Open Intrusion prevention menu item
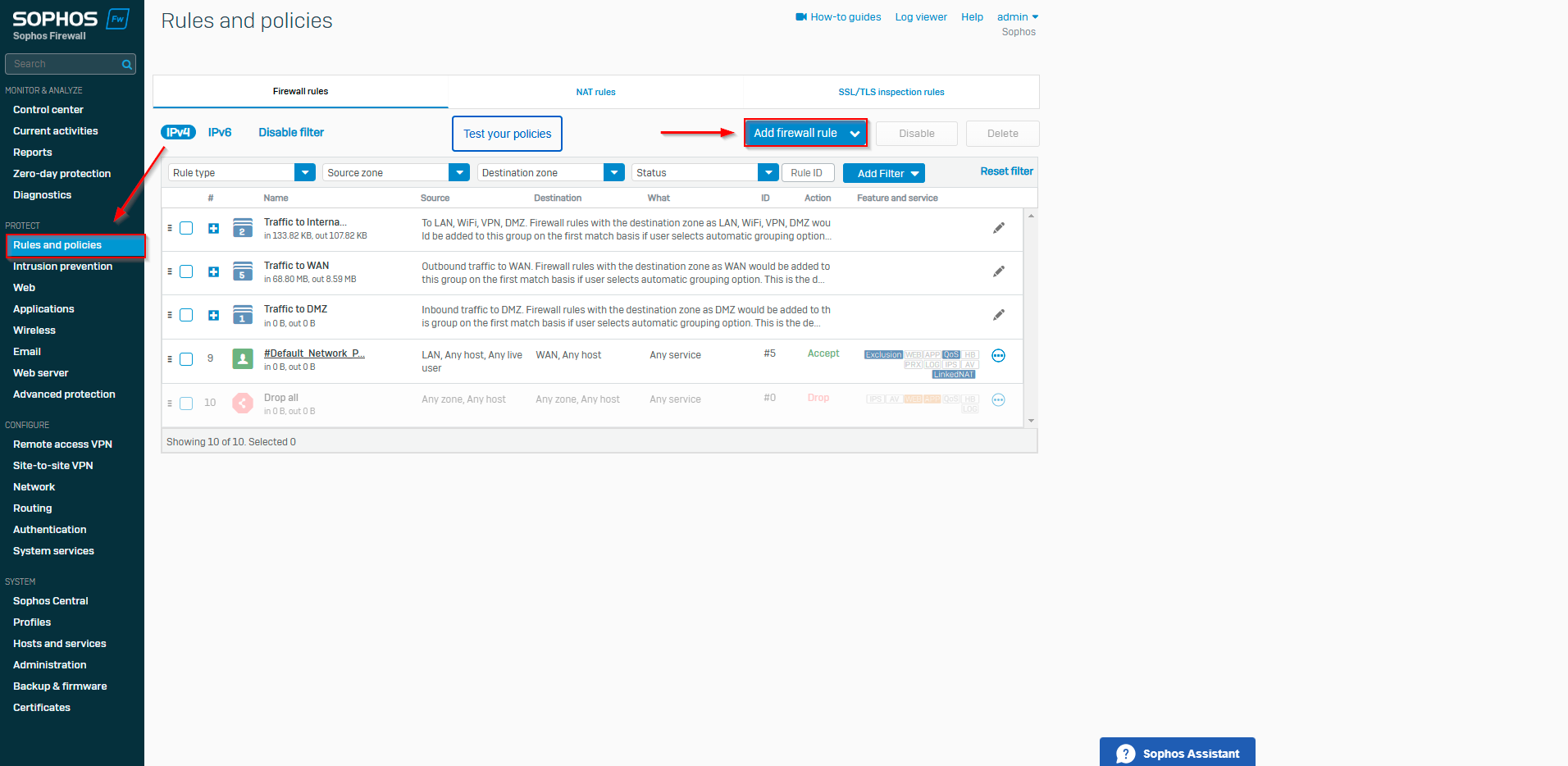 pos(62,267)
